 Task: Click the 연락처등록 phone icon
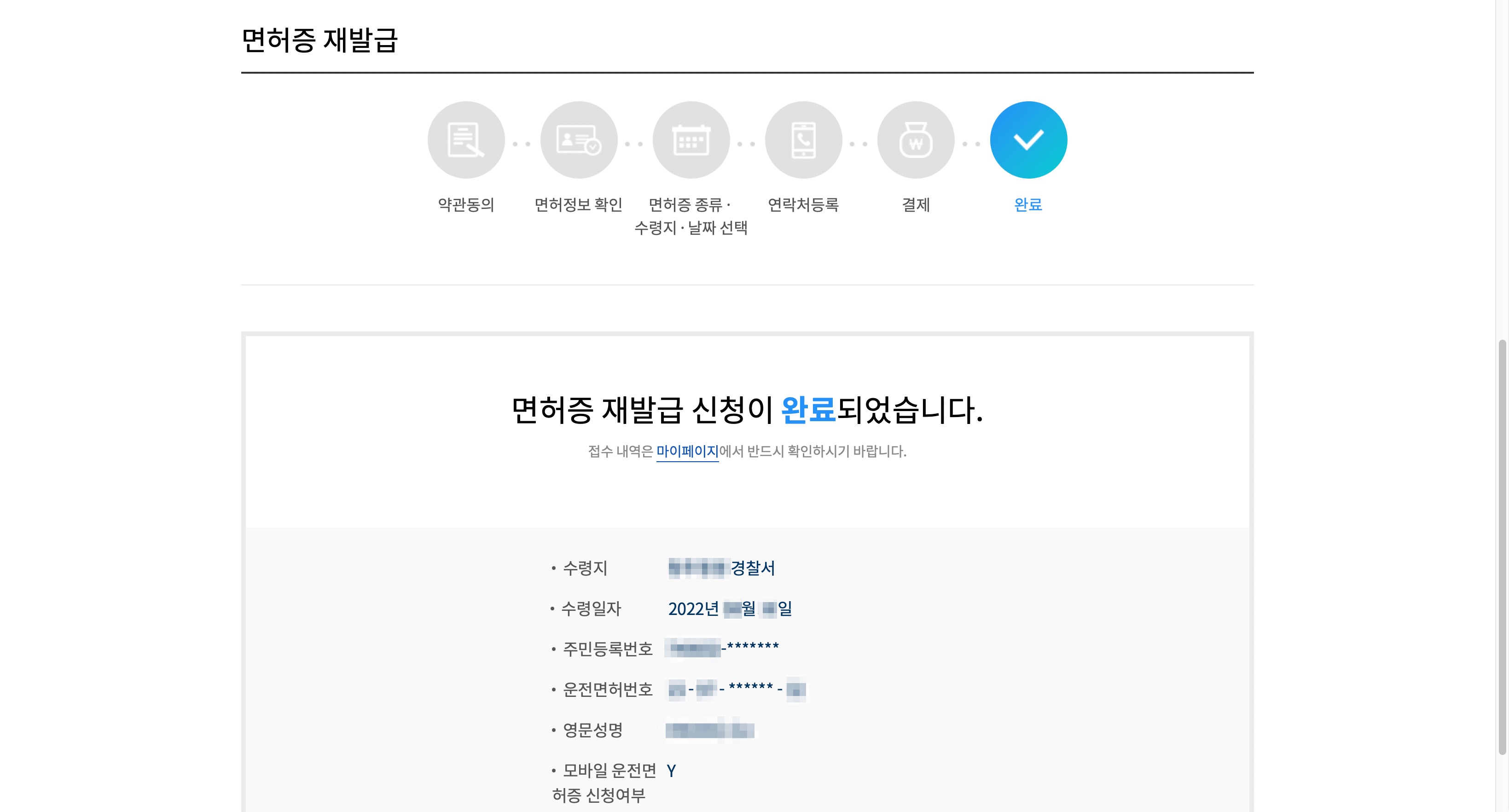coord(803,140)
